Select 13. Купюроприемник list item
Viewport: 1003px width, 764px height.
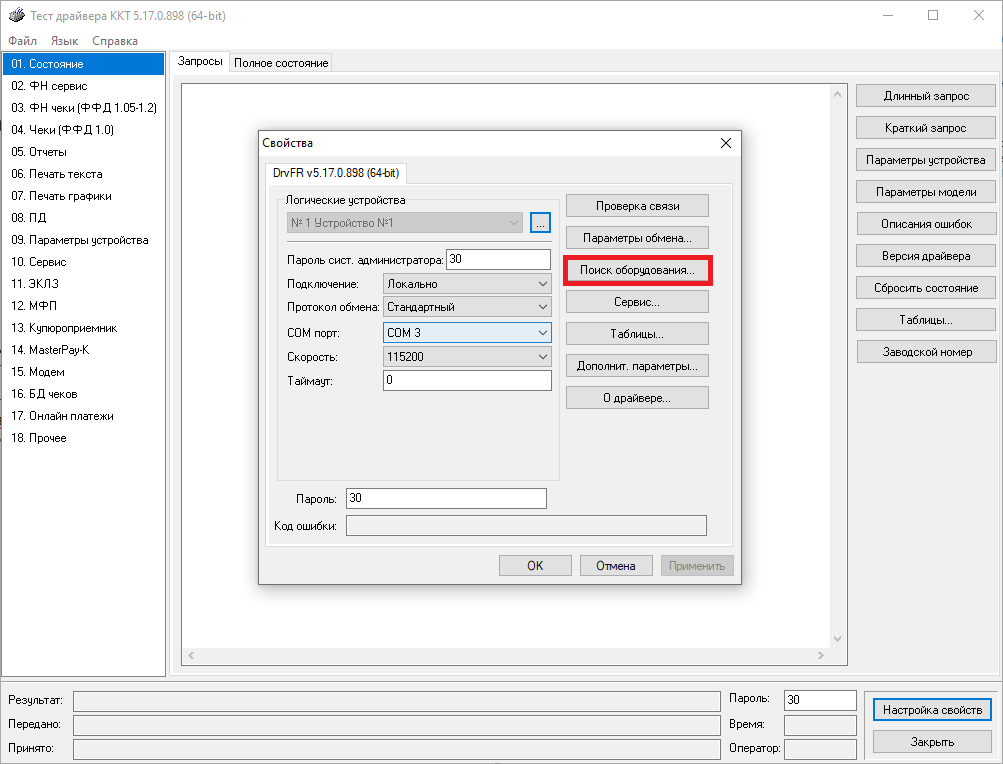click(x=65, y=328)
